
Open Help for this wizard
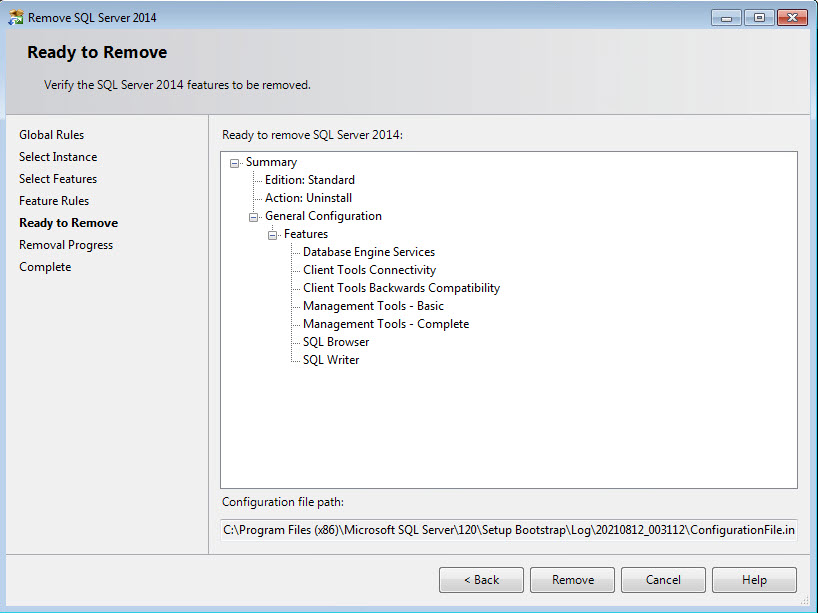pos(754,580)
